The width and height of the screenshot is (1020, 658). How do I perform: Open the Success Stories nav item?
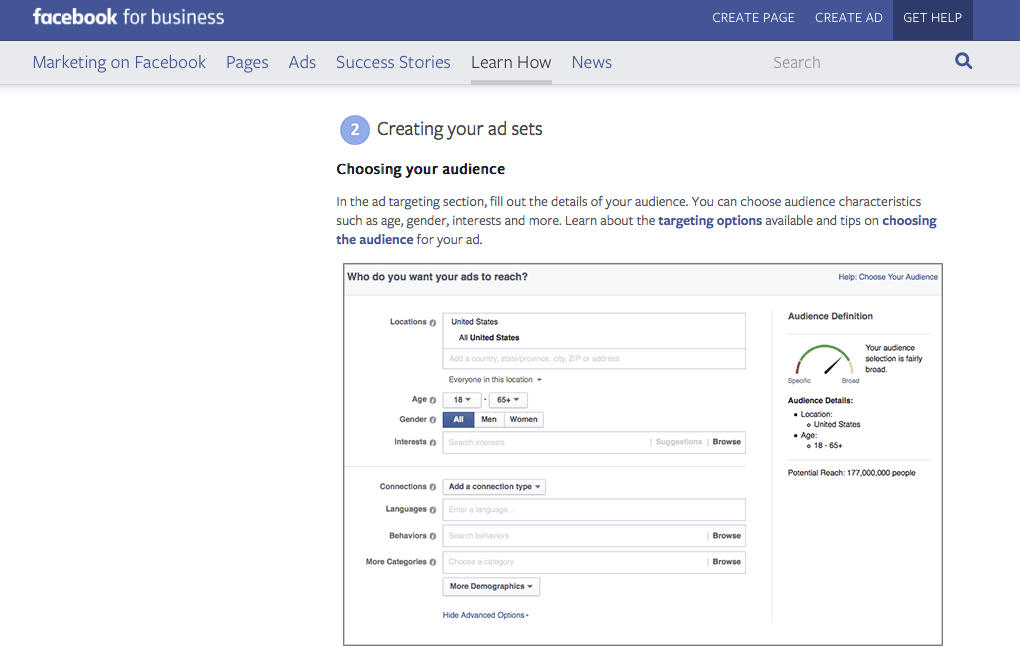(x=393, y=62)
